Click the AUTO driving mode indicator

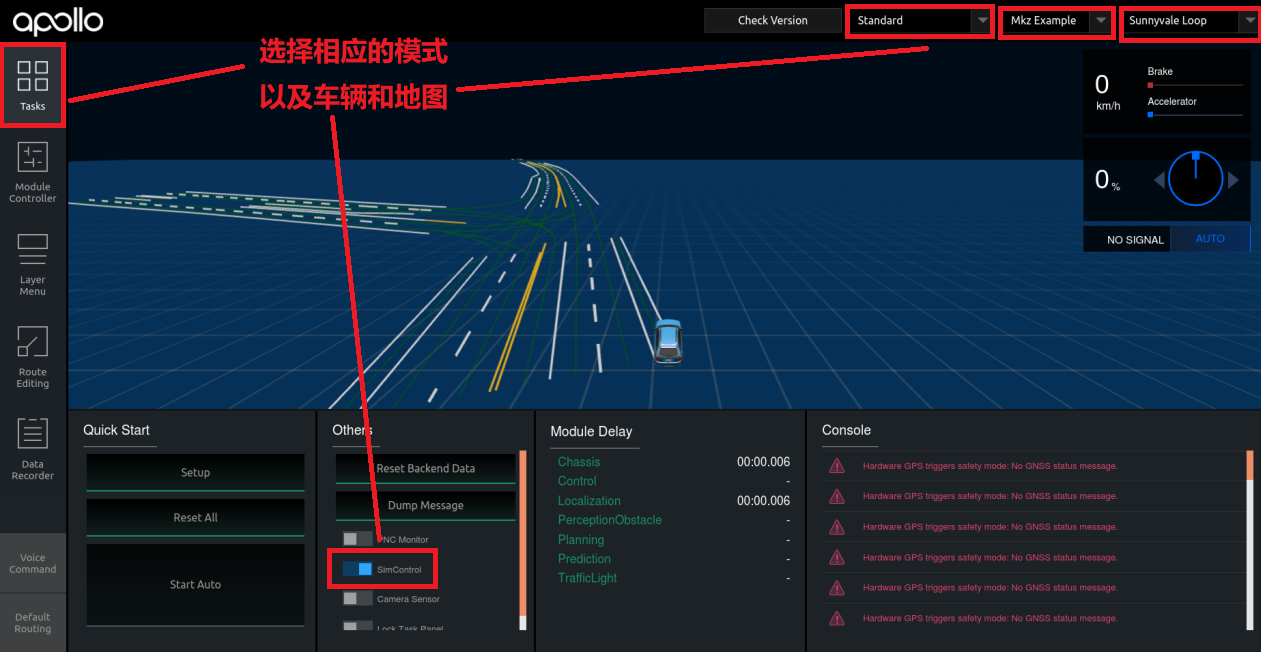(1210, 239)
